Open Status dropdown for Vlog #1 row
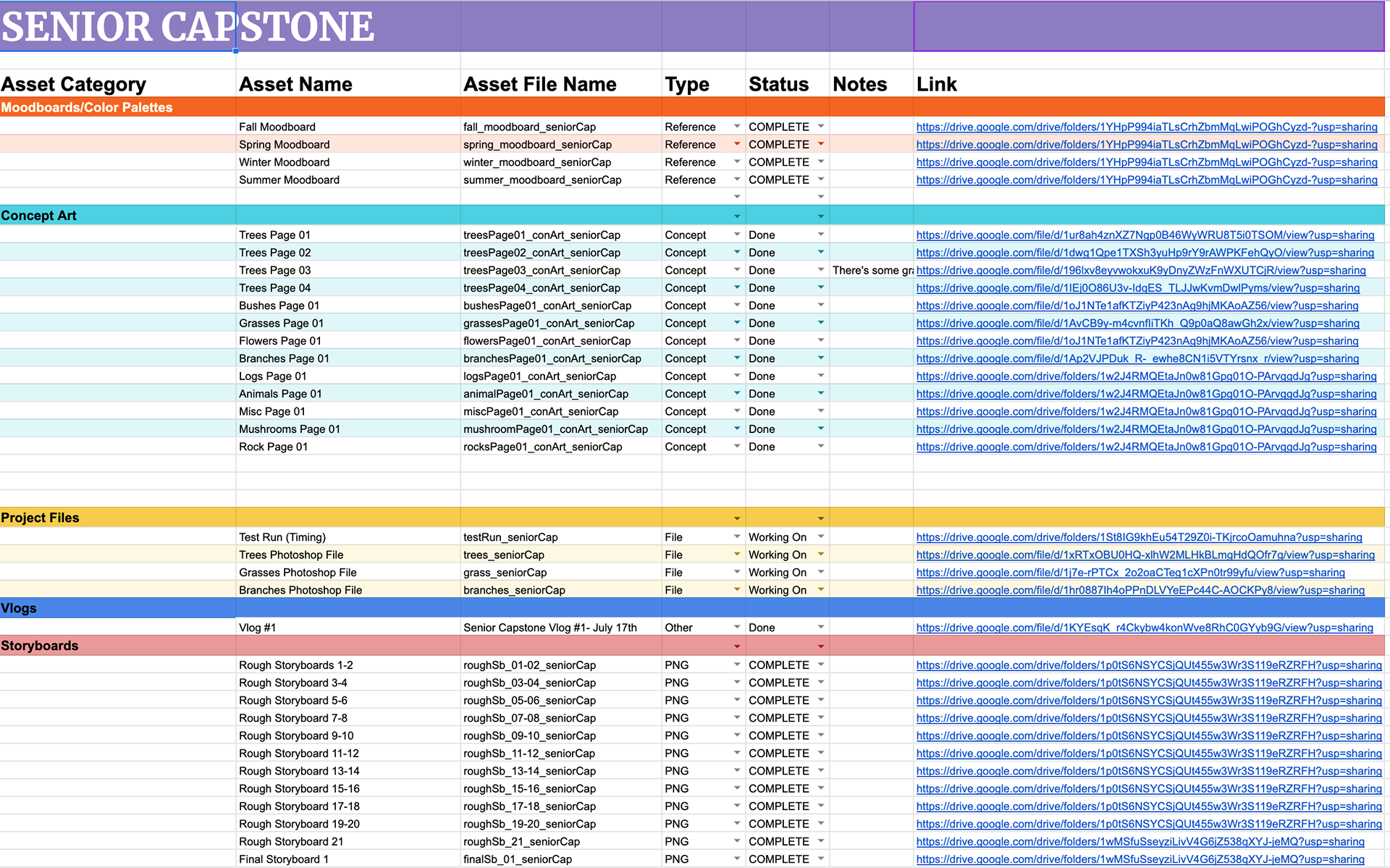 (821, 628)
